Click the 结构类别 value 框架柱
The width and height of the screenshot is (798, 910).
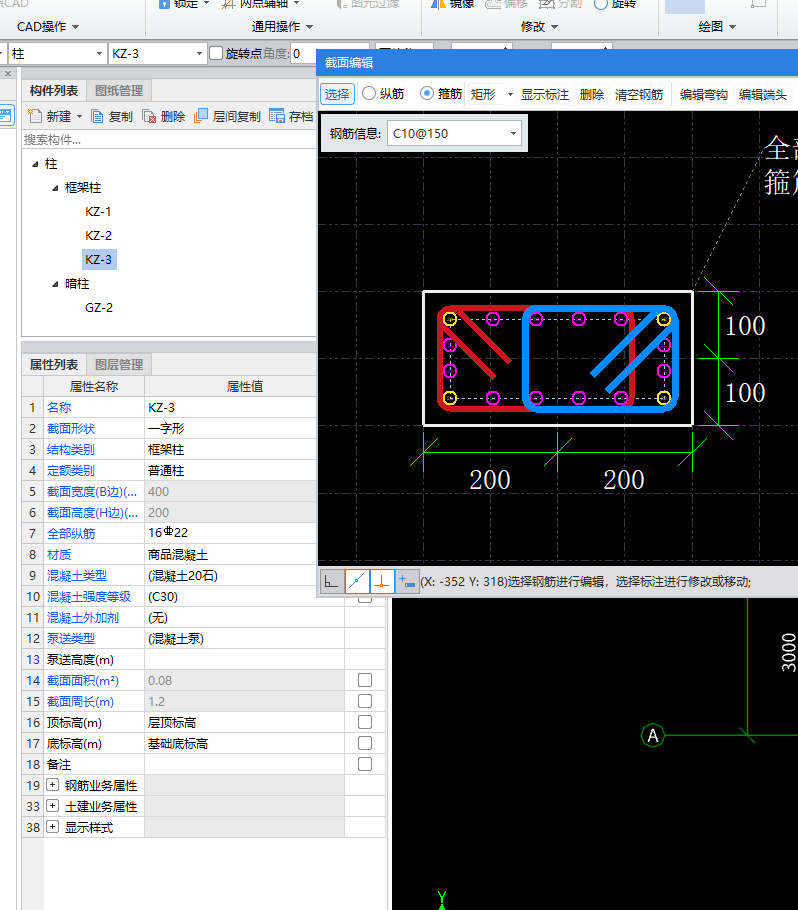click(230, 449)
